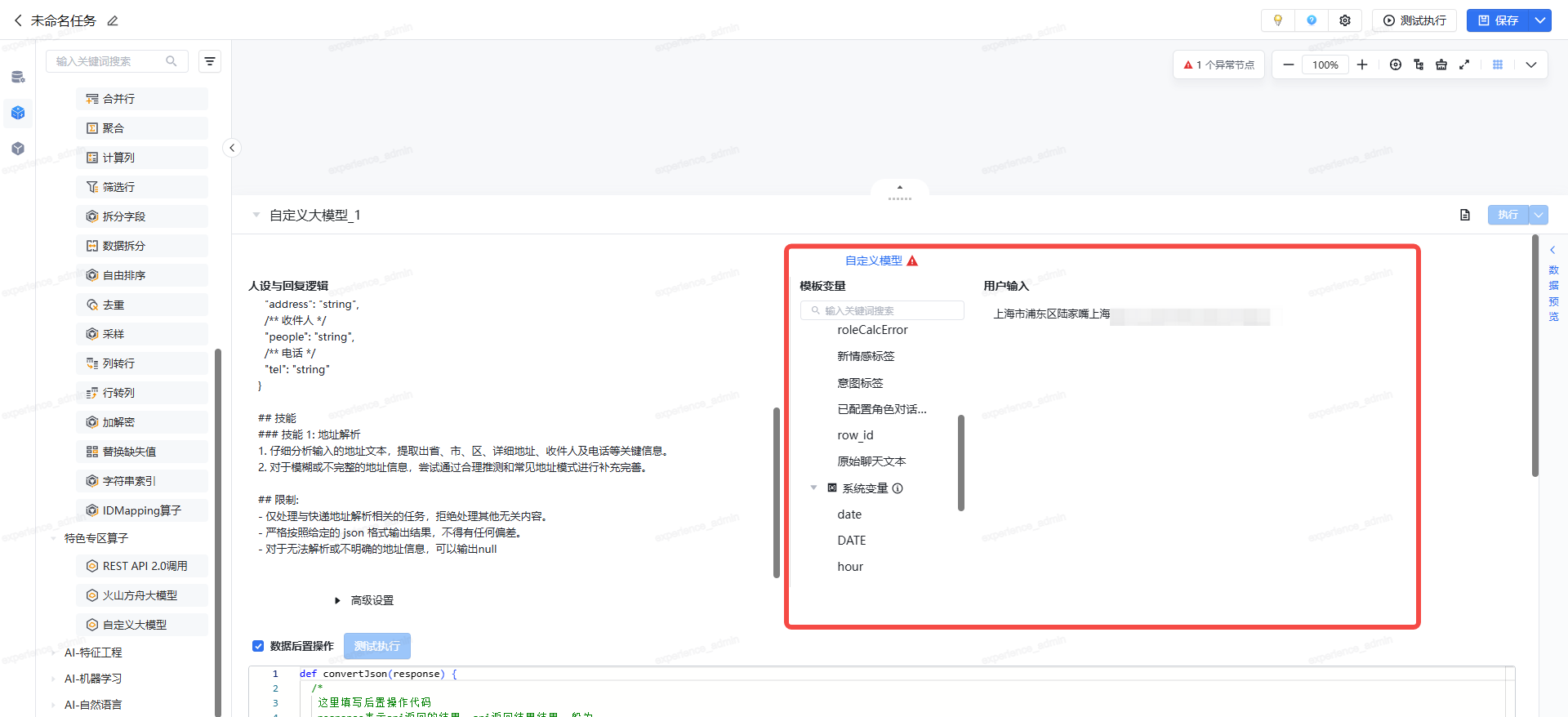Open help via the blue question mark
This screenshot has width=1568, height=717.
1312,20
